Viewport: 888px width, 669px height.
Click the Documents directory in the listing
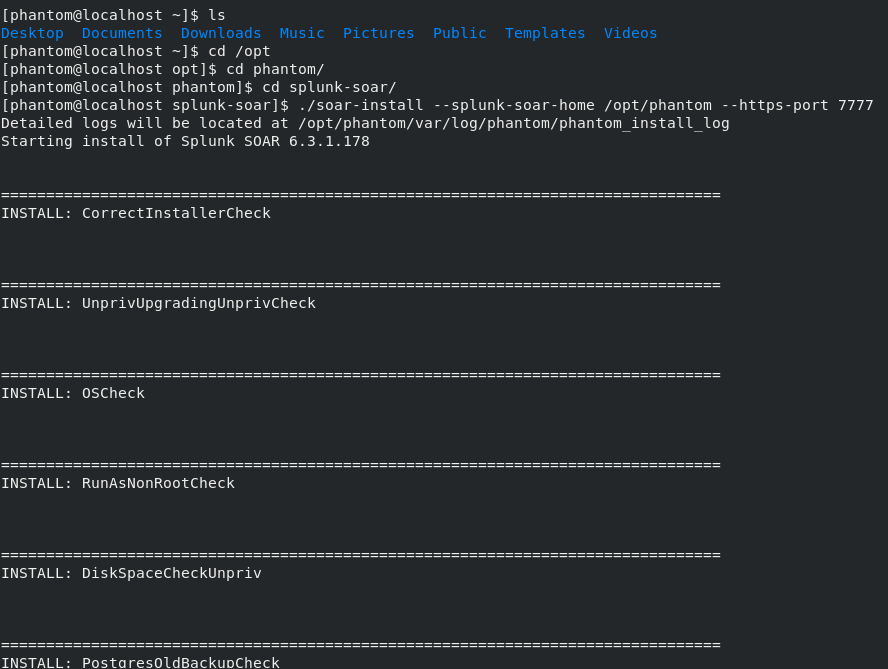pos(122,33)
